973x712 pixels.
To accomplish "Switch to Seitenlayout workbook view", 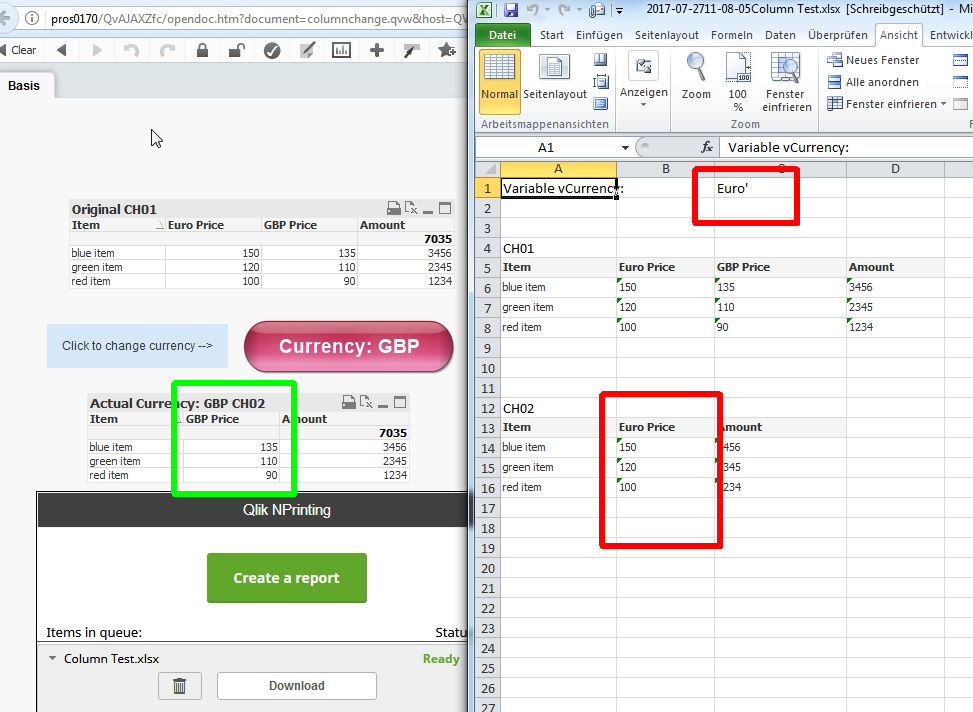I will (x=555, y=80).
